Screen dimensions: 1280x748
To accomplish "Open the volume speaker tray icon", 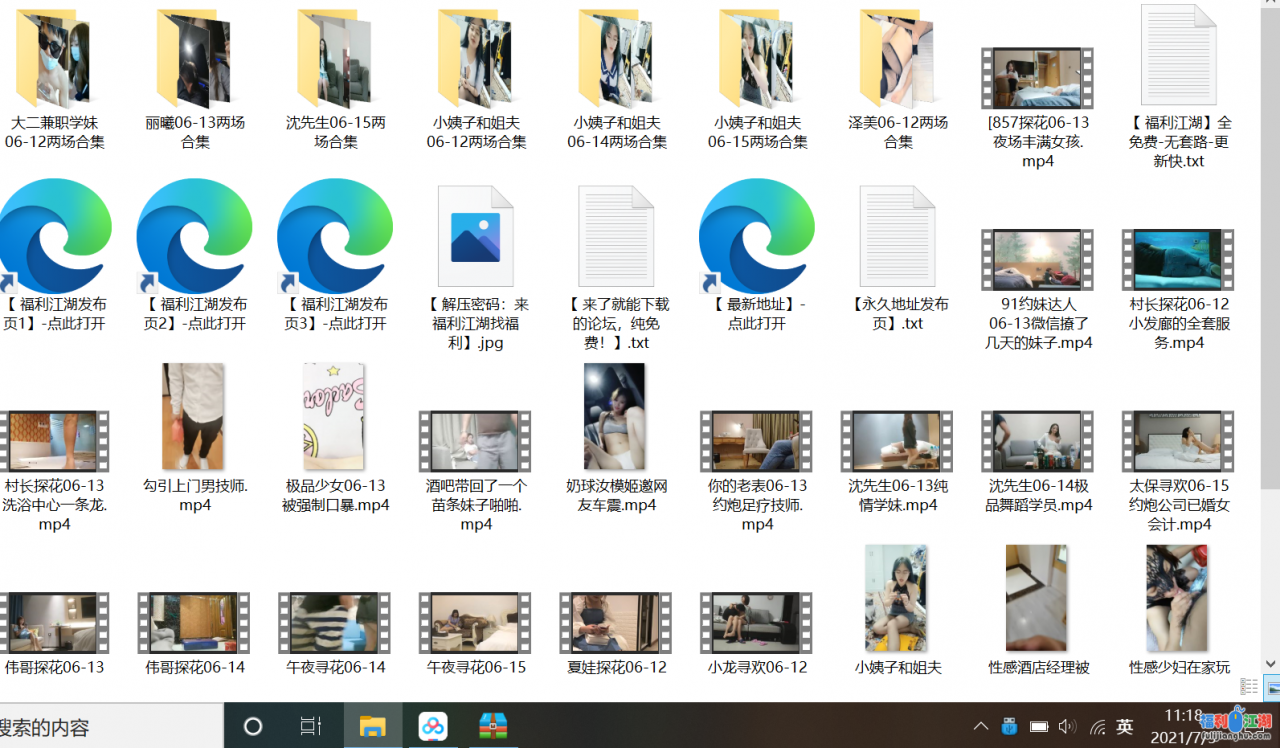I will pyautogui.click(x=1067, y=726).
